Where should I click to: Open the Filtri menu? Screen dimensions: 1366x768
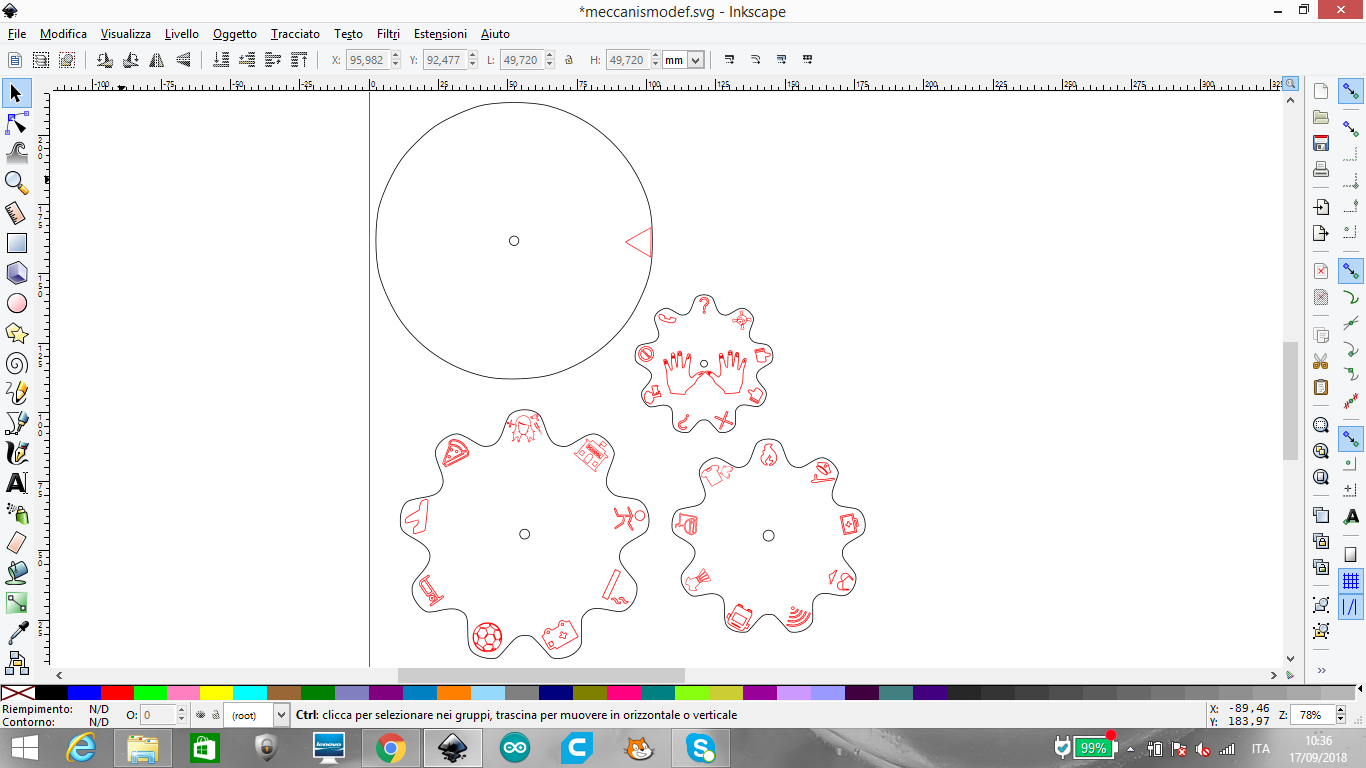point(388,34)
